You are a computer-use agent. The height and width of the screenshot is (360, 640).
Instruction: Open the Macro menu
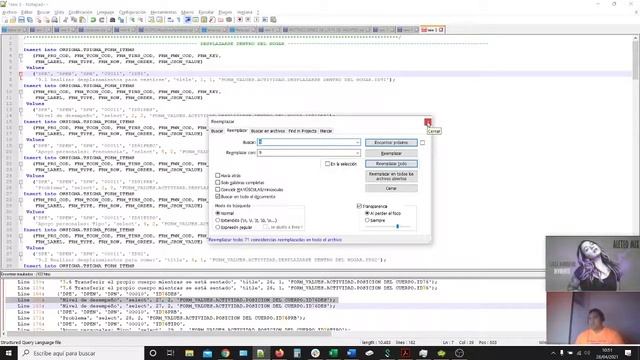point(187,12)
